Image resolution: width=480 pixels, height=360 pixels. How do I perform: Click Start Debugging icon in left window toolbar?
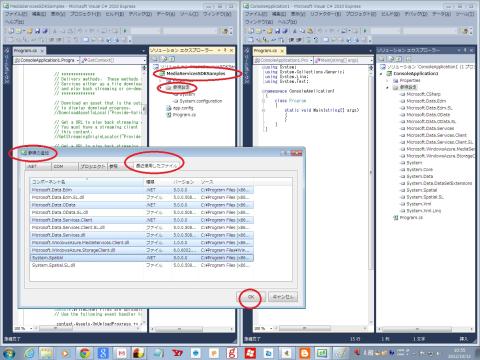[x=126, y=31]
